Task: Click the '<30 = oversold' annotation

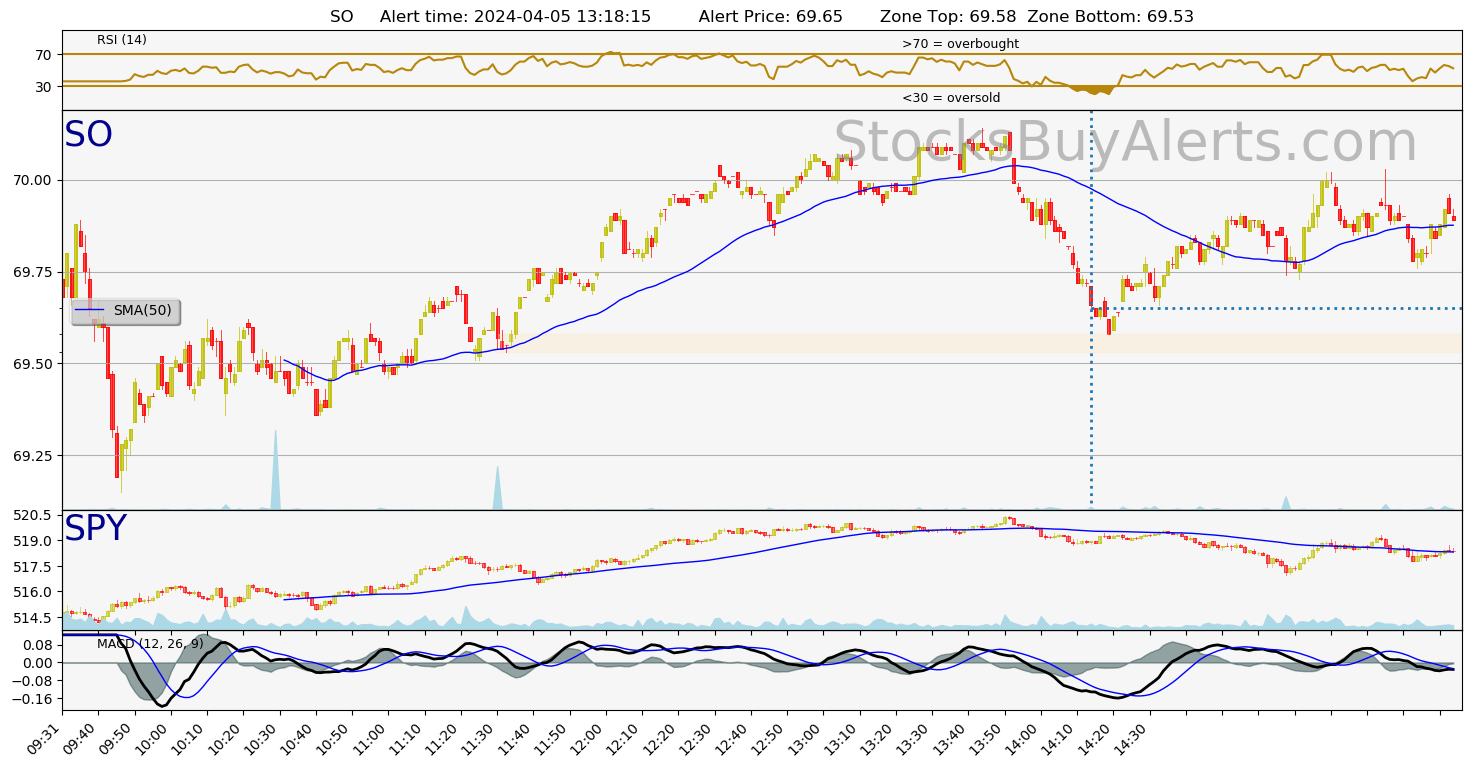Action: pos(951,98)
